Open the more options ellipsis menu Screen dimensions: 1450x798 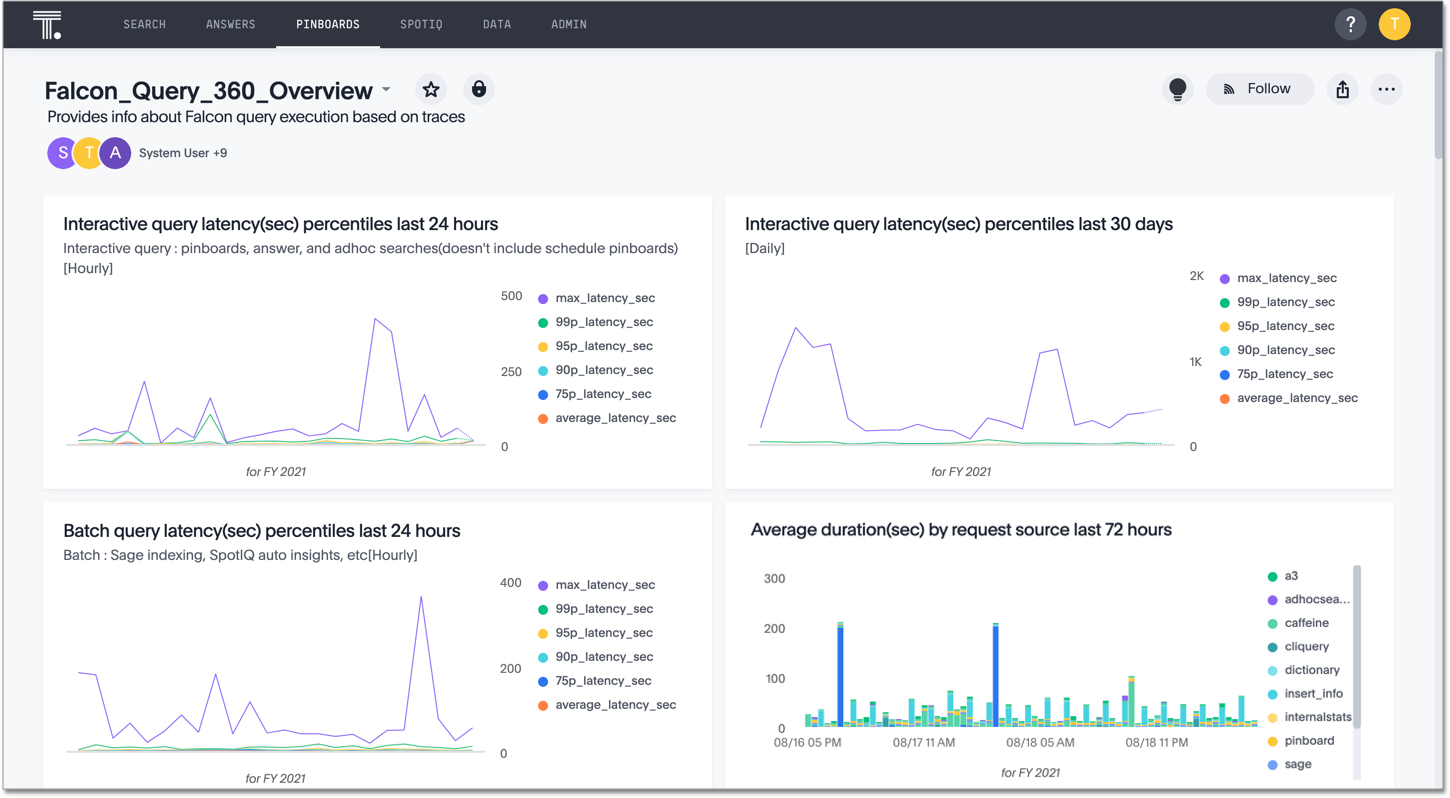click(1387, 89)
